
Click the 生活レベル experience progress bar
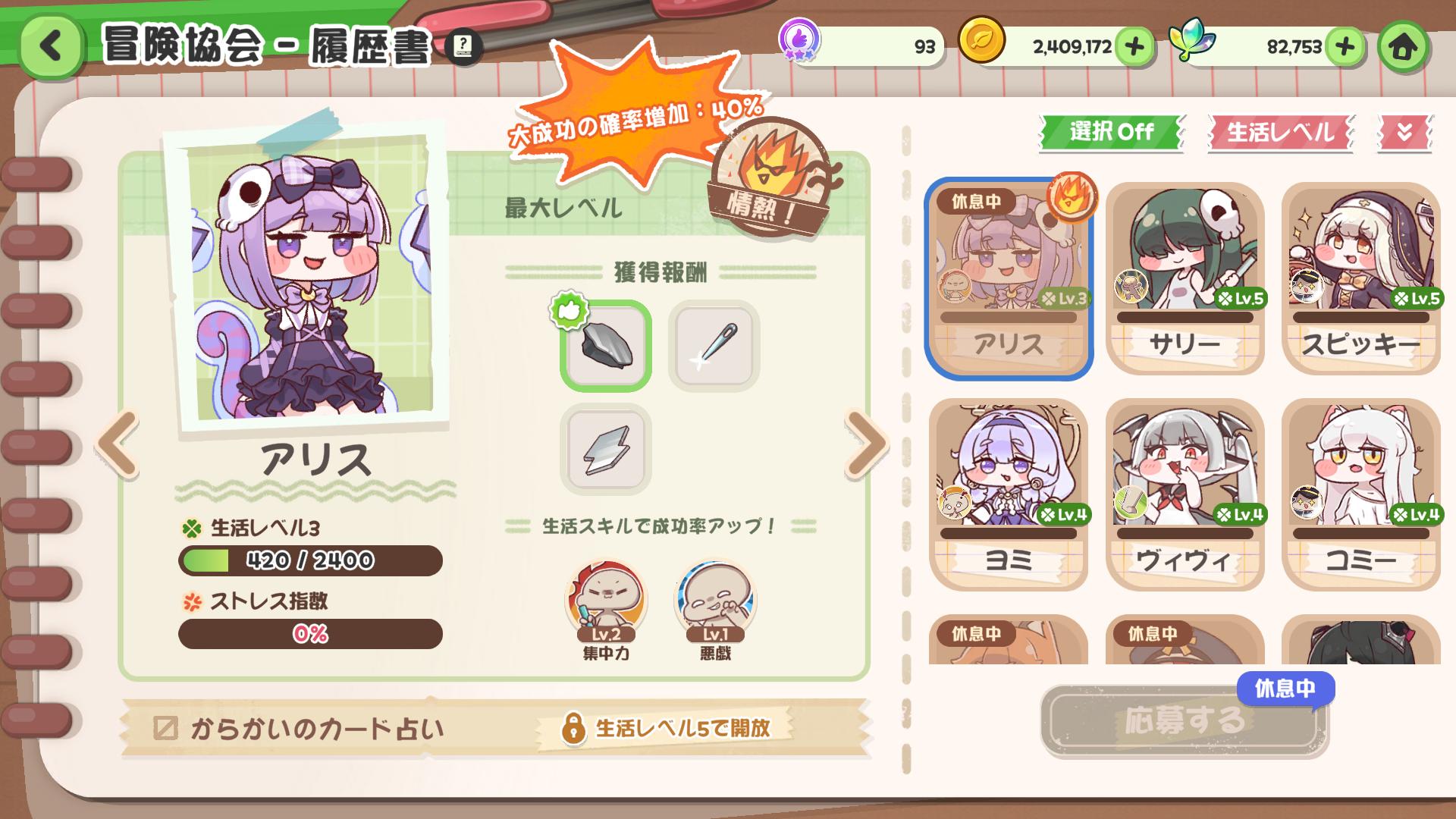tap(310, 560)
